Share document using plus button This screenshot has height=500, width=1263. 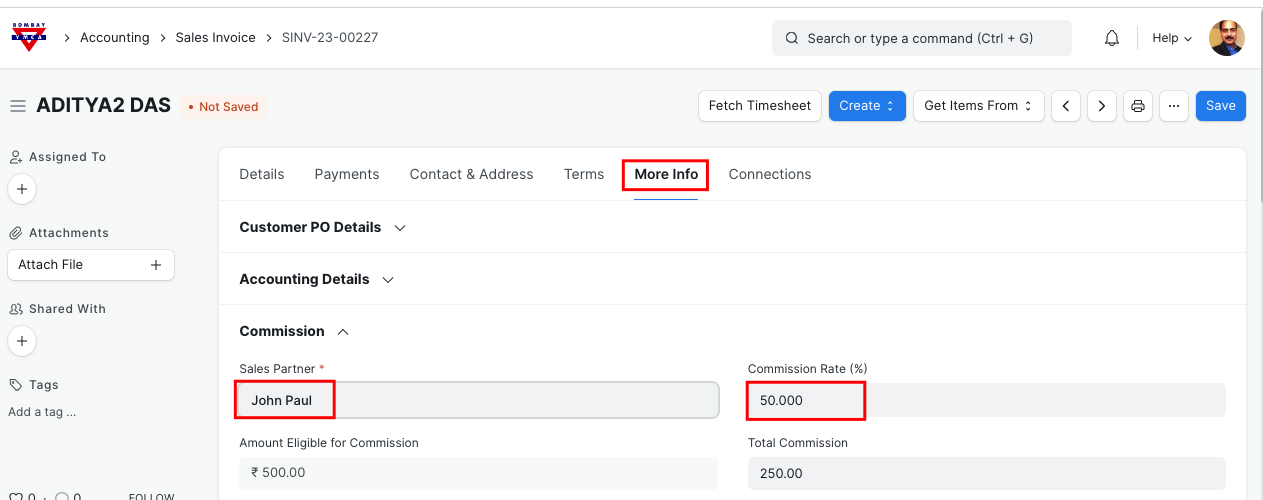[22, 341]
